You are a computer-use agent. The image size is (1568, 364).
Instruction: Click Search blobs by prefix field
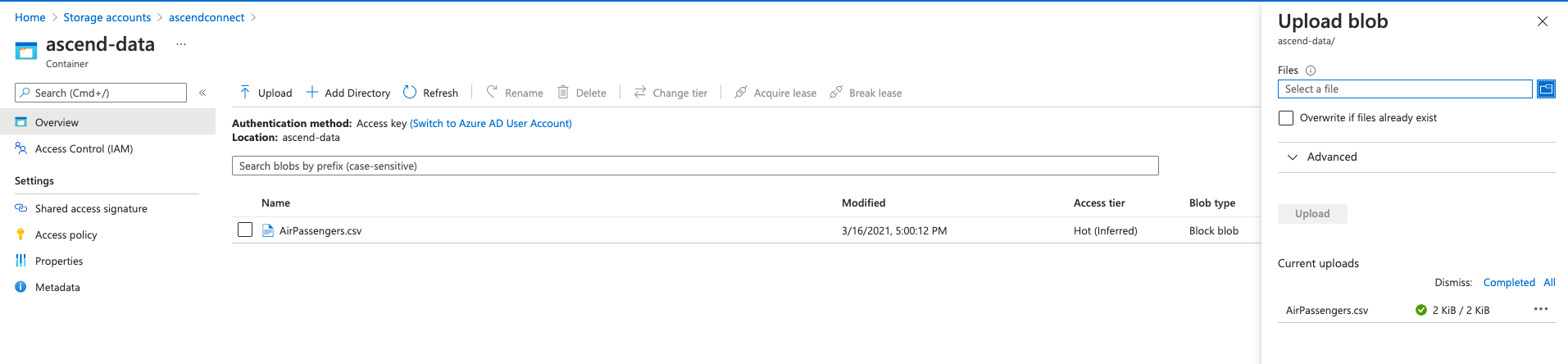coord(695,166)
